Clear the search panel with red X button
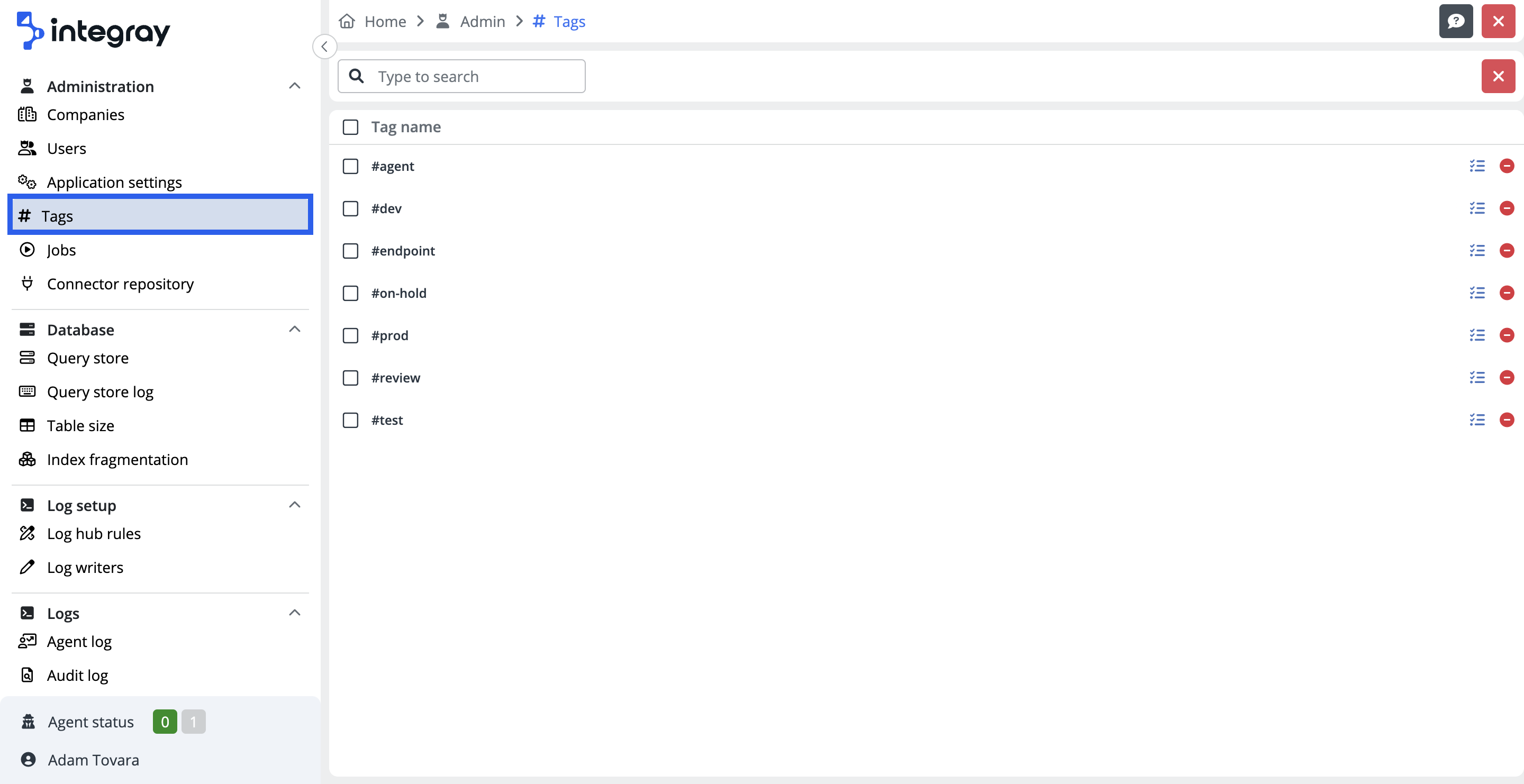 (1498, 76)
